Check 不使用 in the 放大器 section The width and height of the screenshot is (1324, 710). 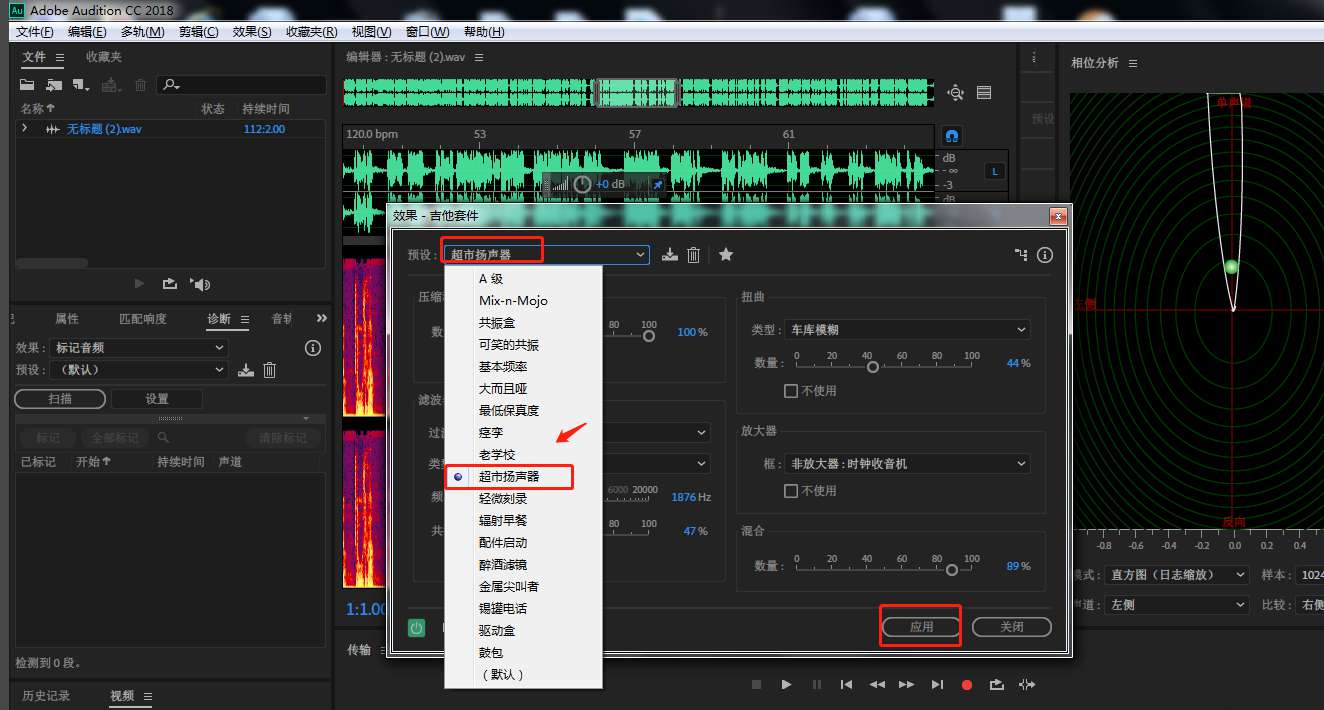tap(789, 490)
